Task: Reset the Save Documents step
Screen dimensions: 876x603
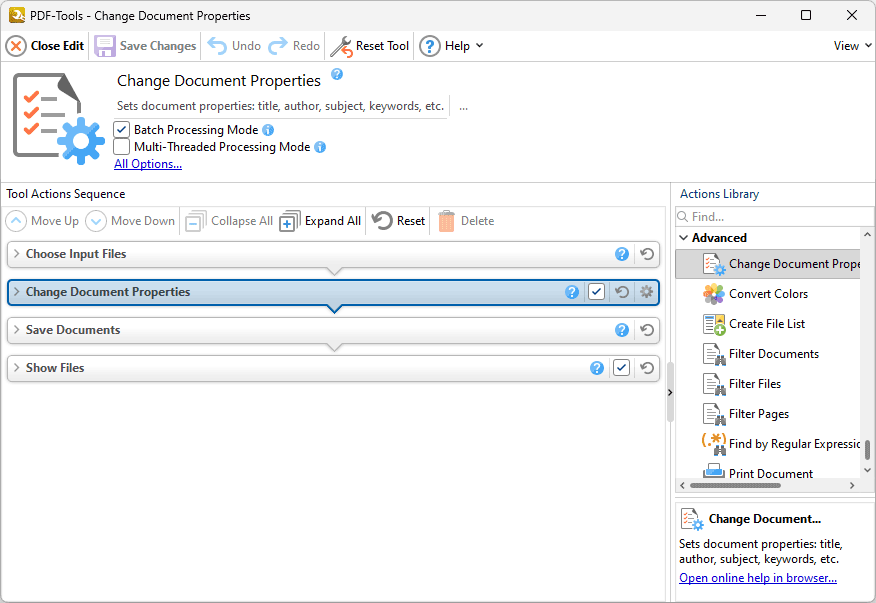Action: click(x=647, y=330)
